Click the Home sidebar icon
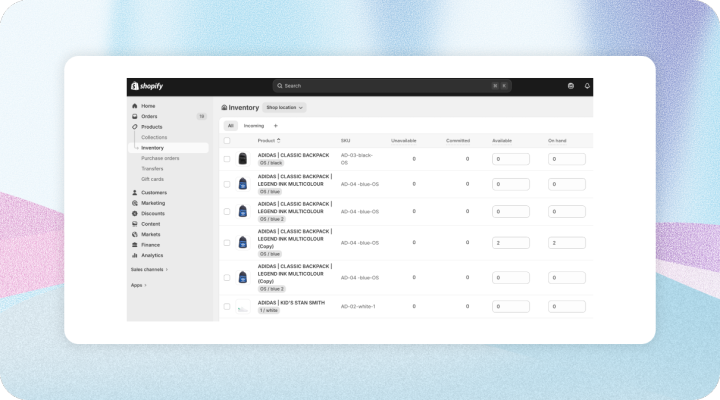Image resolution: width=720 pixels, height=400 pixels. 135,106
